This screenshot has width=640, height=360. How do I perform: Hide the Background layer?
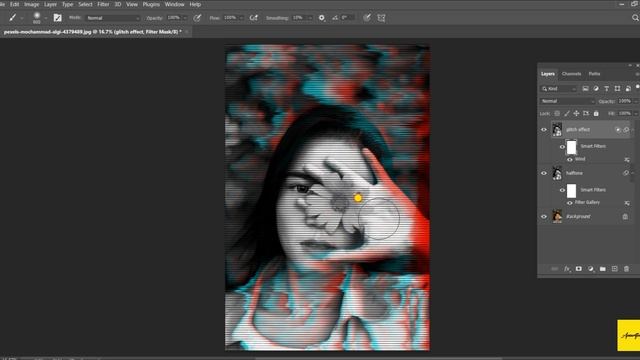tap(544, 217)
